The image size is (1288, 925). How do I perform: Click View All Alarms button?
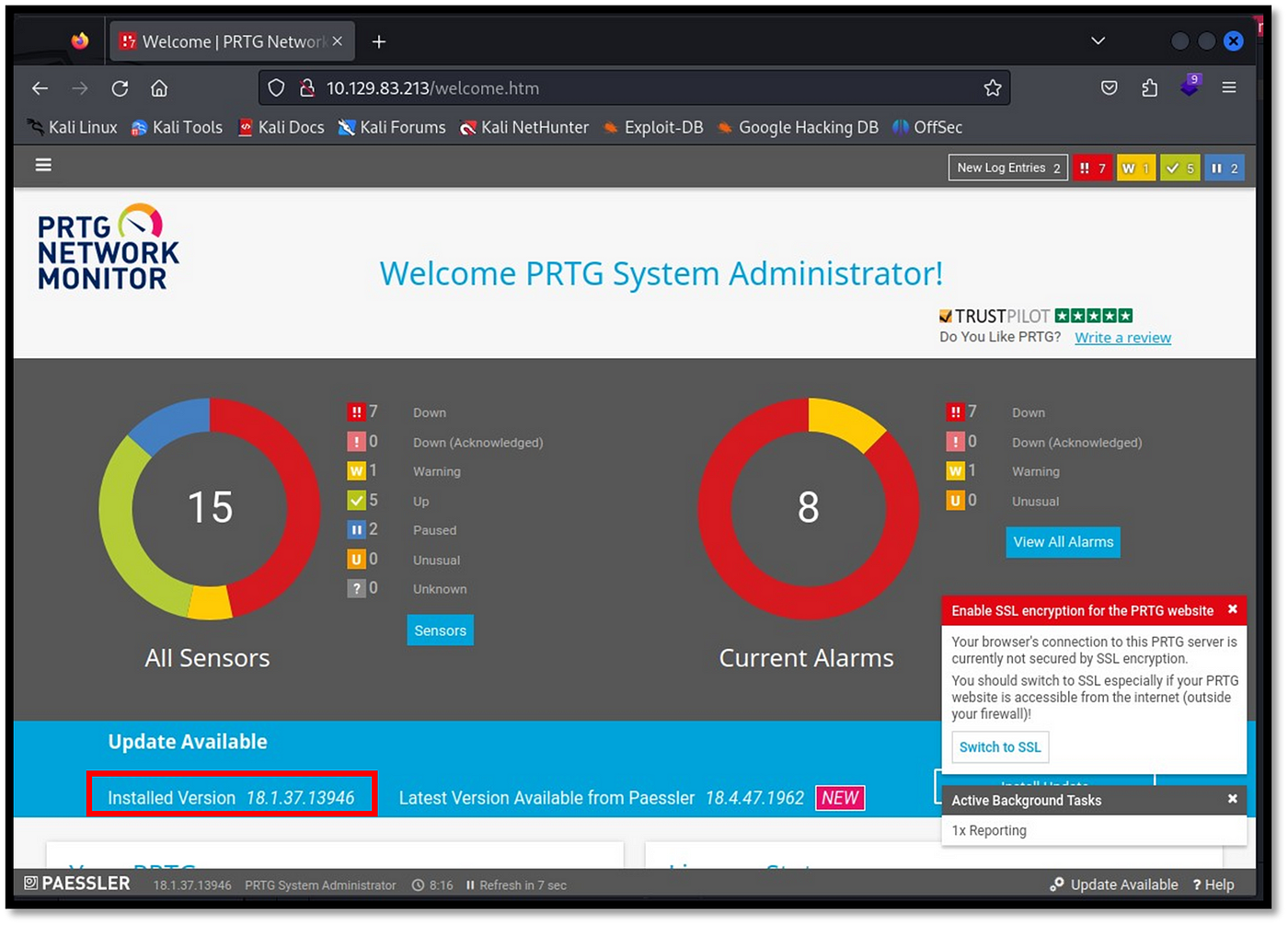[1064, 542]
